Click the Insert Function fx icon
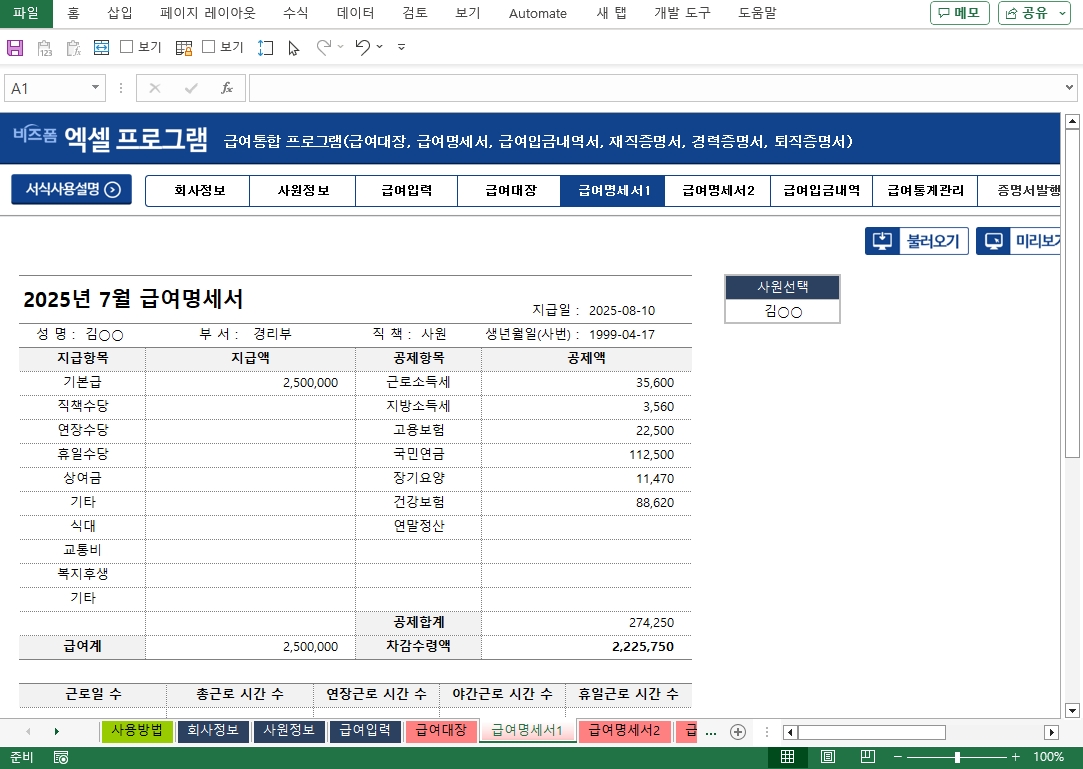The height and width of the screenshot is (769, 1083). 227,88
